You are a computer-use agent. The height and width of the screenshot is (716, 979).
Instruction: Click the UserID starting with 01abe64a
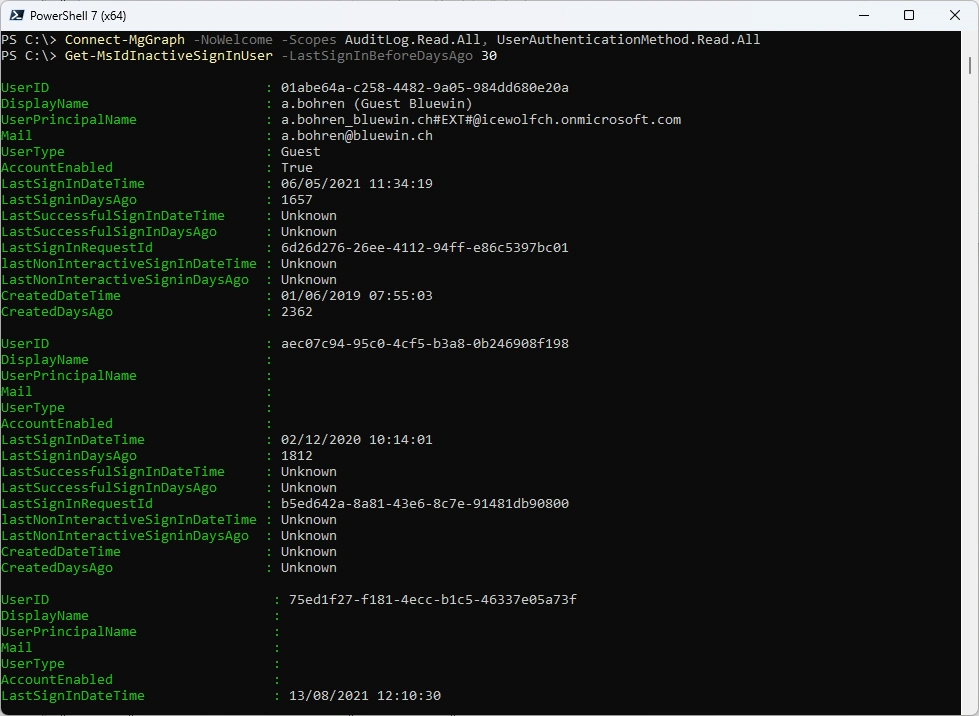[x=424, y=88]
